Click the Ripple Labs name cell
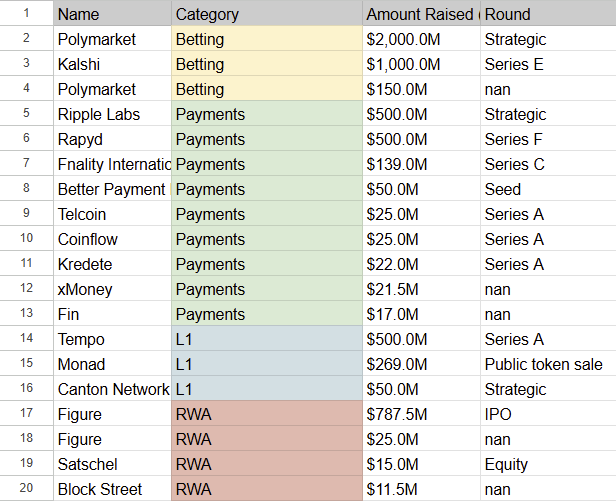This screenshot has width=616, height=501. pyautogui.click(x=112, y=114)
